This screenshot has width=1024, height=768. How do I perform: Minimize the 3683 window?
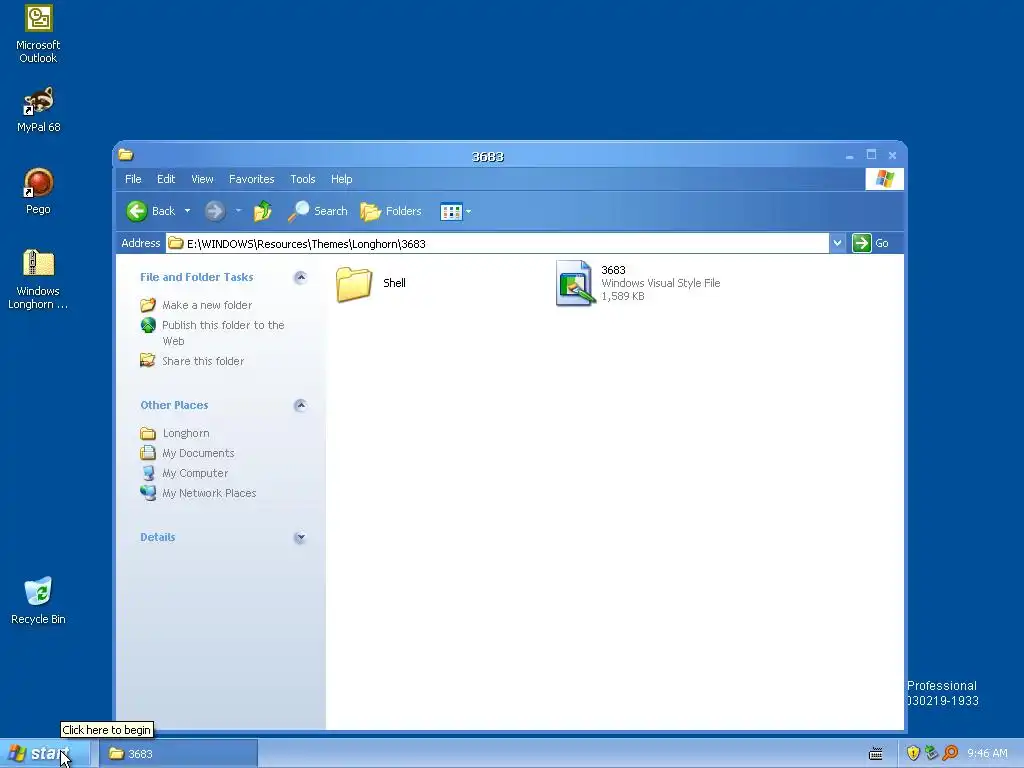point(849,156)
